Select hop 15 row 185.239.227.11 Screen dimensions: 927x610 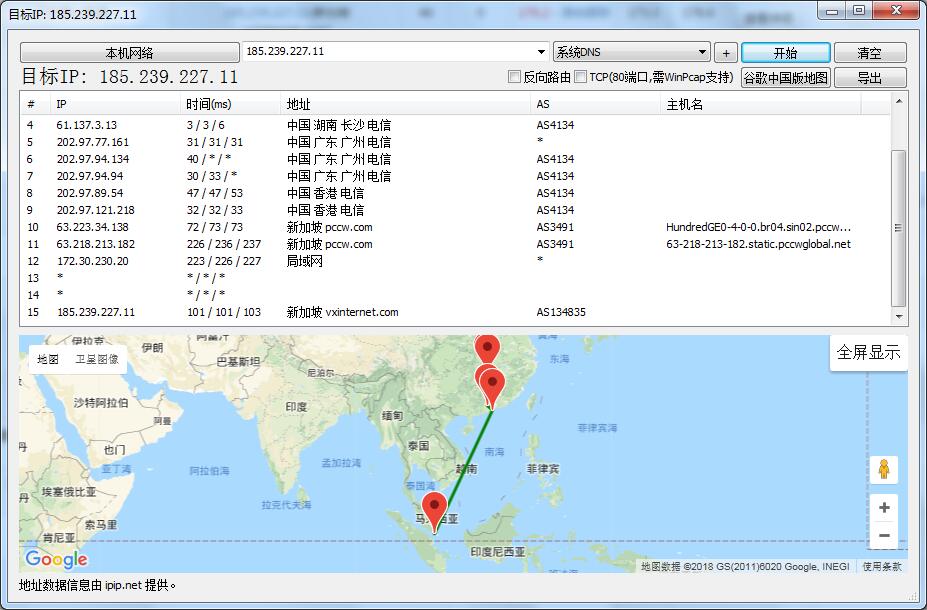[x=96, y=312]
